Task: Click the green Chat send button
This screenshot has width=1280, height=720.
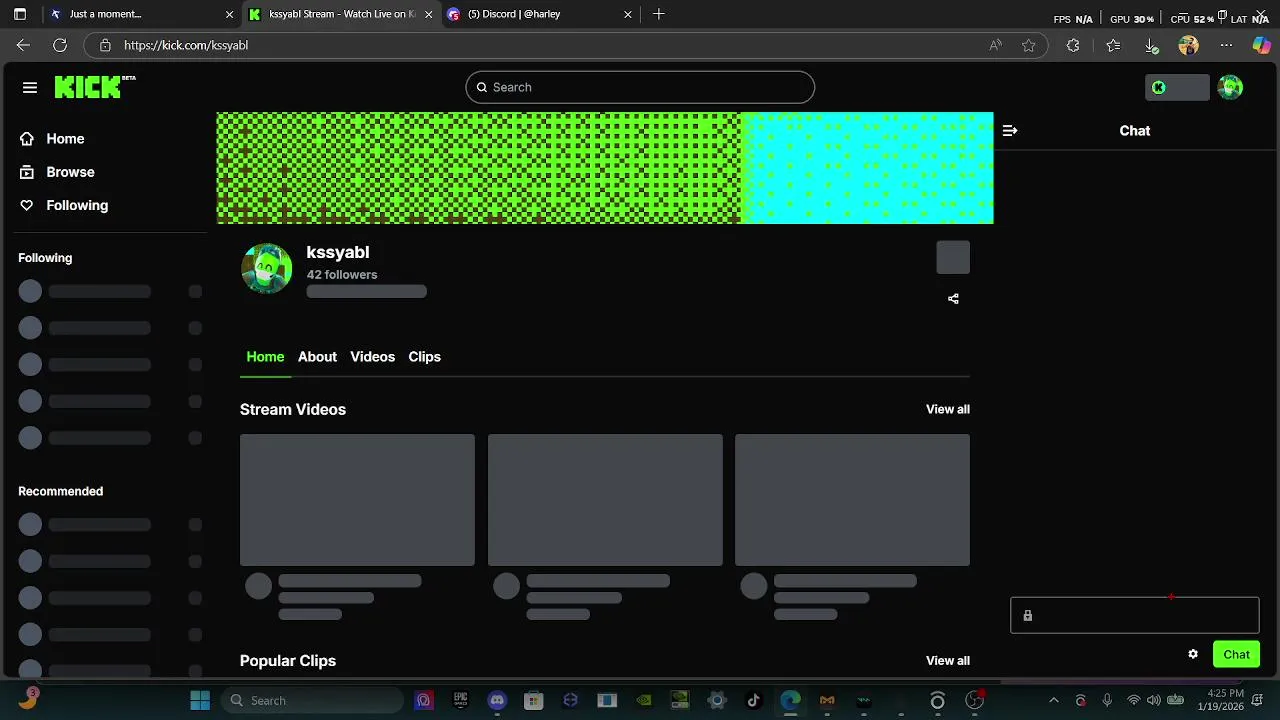Action: 1236,655
